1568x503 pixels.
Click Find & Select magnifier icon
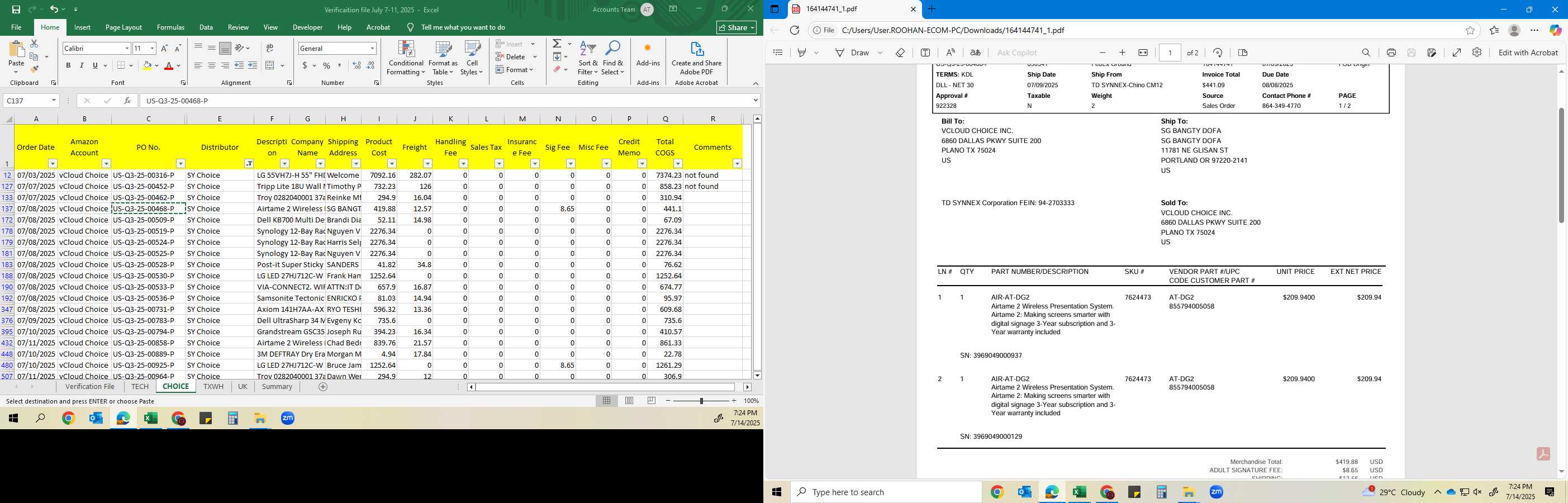612,59
